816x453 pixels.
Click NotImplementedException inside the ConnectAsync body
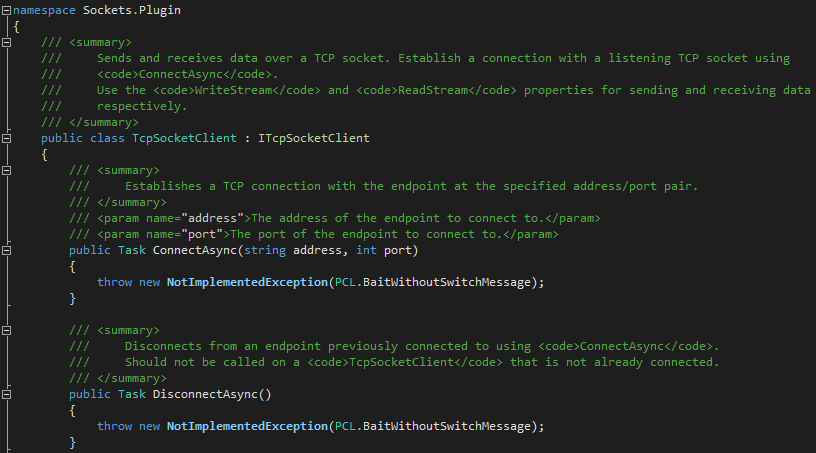(x=247, y=282)
